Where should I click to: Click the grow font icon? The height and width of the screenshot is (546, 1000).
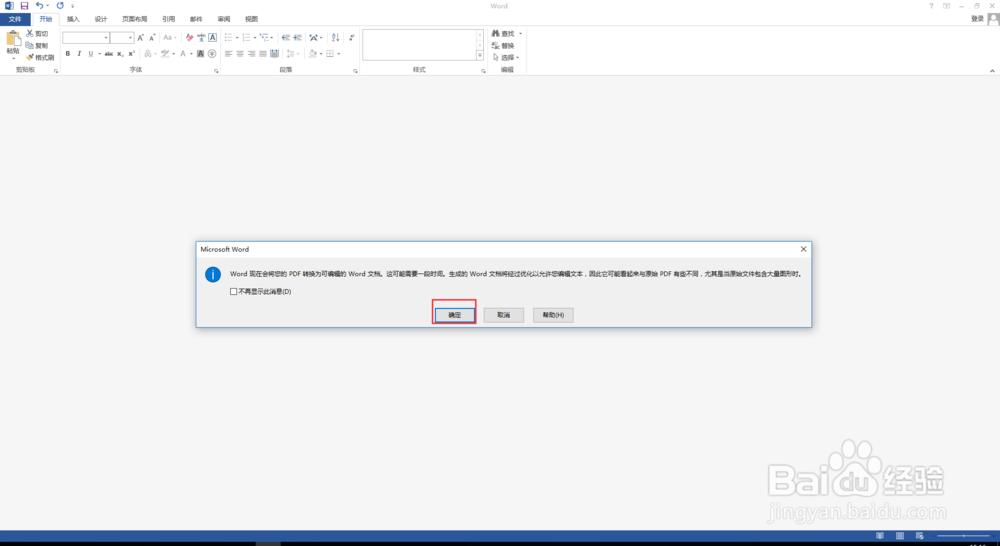(x=140, y=38)
